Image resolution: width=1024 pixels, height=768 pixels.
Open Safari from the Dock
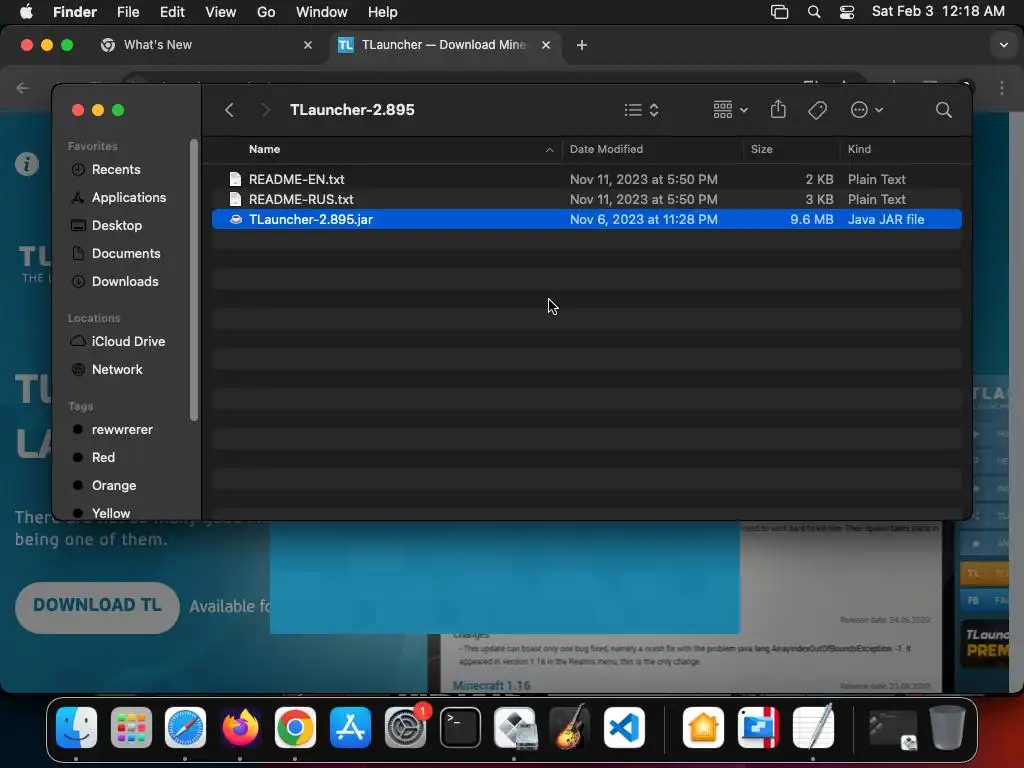pyautogui.click(x=185, y=728)
